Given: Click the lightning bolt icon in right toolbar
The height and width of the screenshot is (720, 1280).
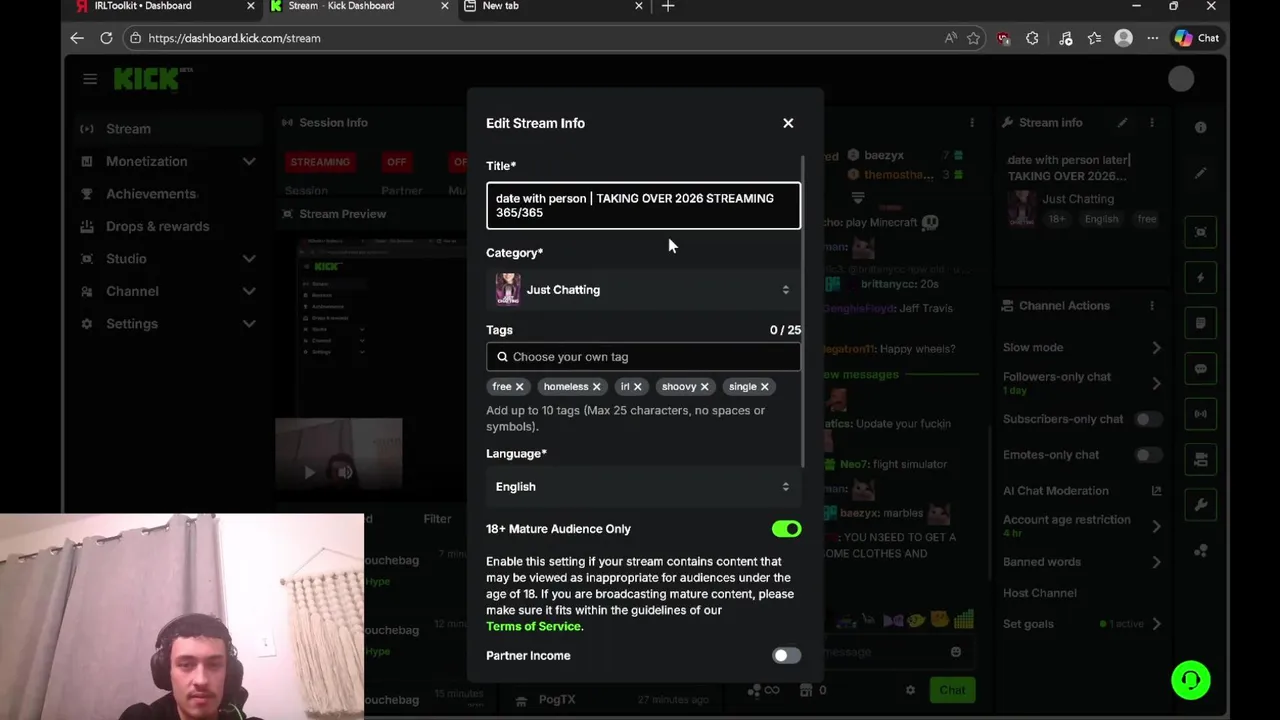Looking at the screenshot, I should (1200, 278).
